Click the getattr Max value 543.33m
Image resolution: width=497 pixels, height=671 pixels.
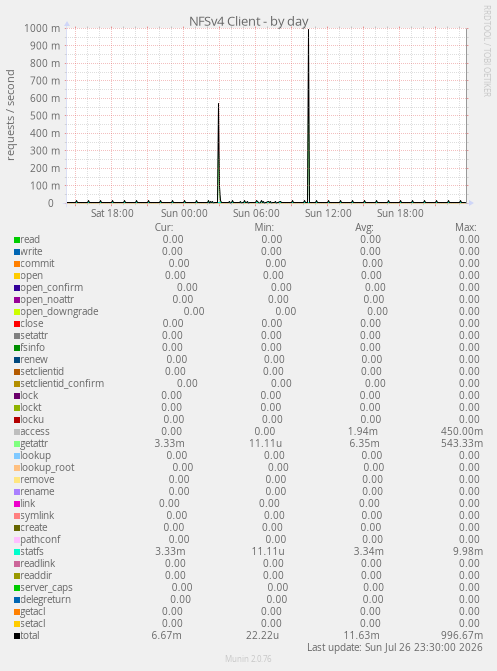pyautogui.click(x=462, y=443)
